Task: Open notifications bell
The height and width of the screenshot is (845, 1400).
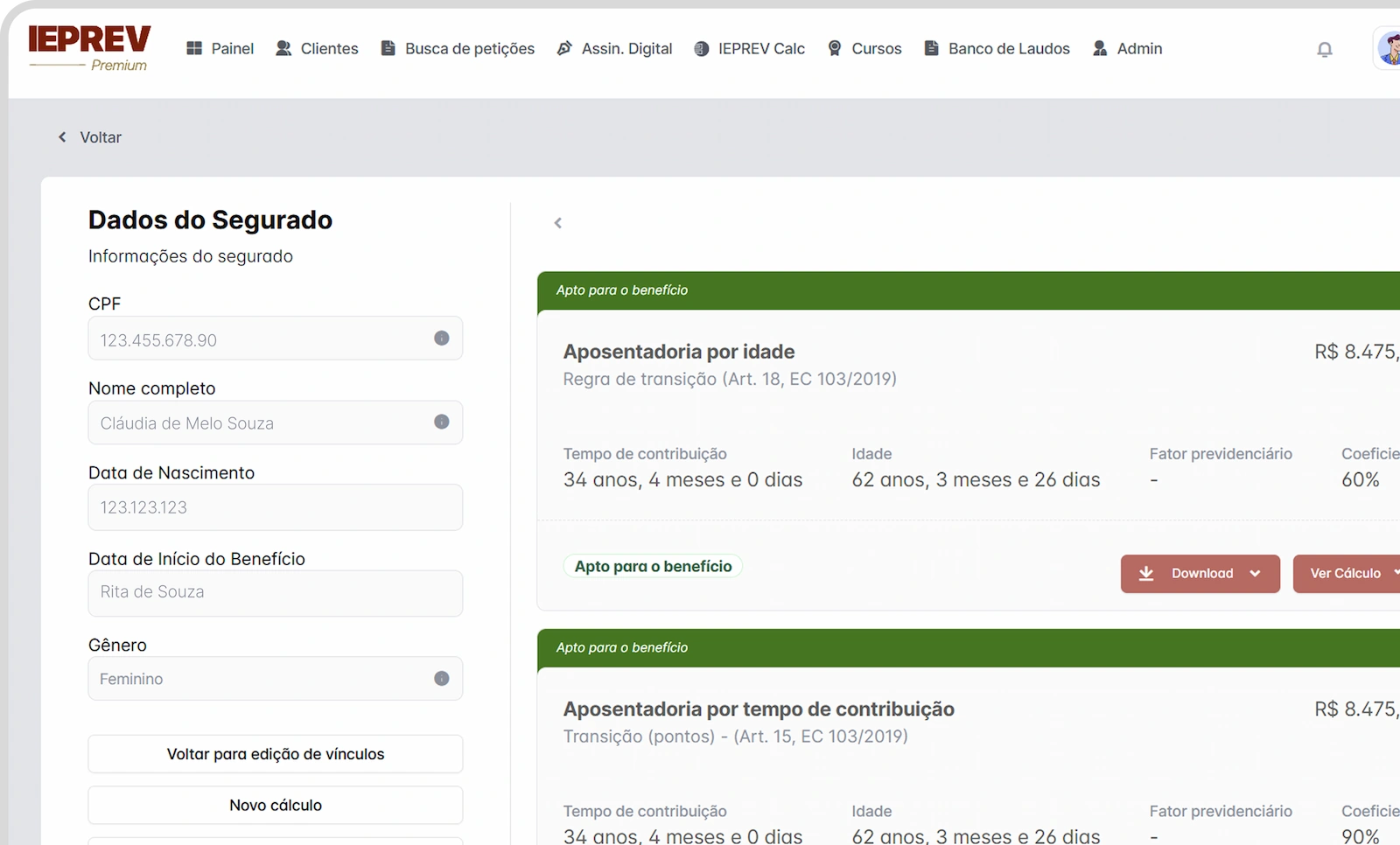Action: click(1325, 50)
